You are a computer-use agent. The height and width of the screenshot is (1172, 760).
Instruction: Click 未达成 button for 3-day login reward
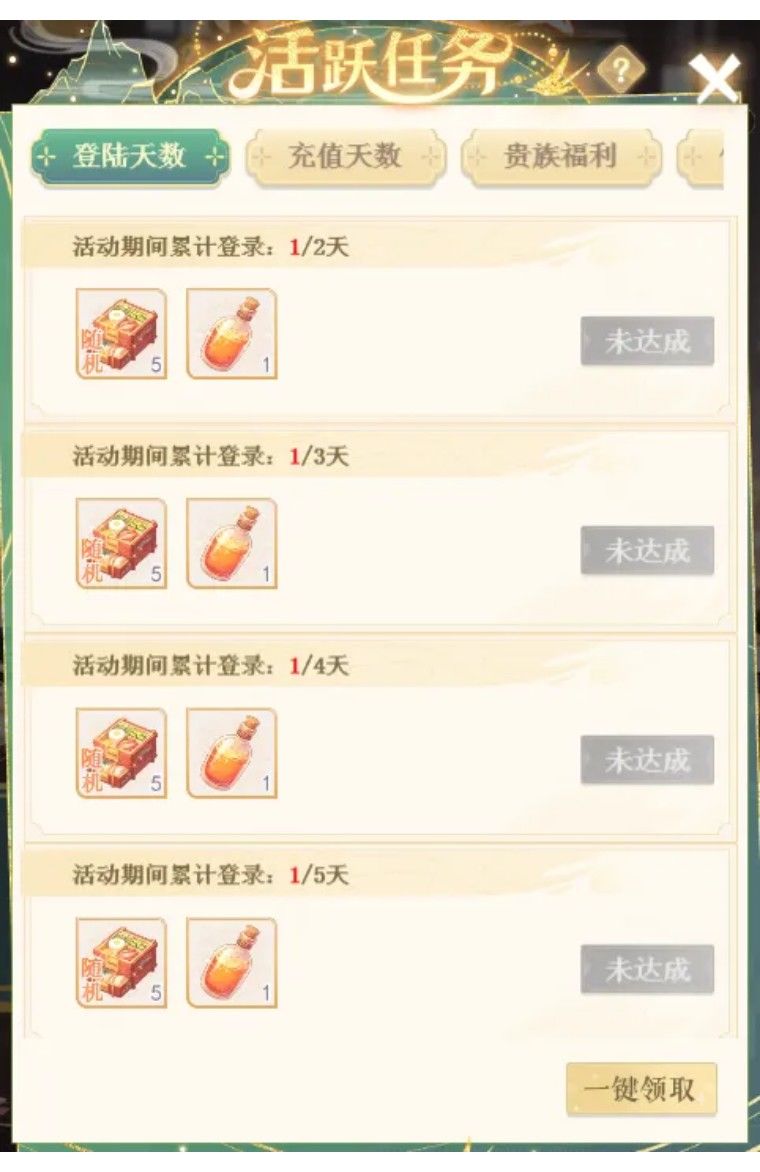point(647,550)
